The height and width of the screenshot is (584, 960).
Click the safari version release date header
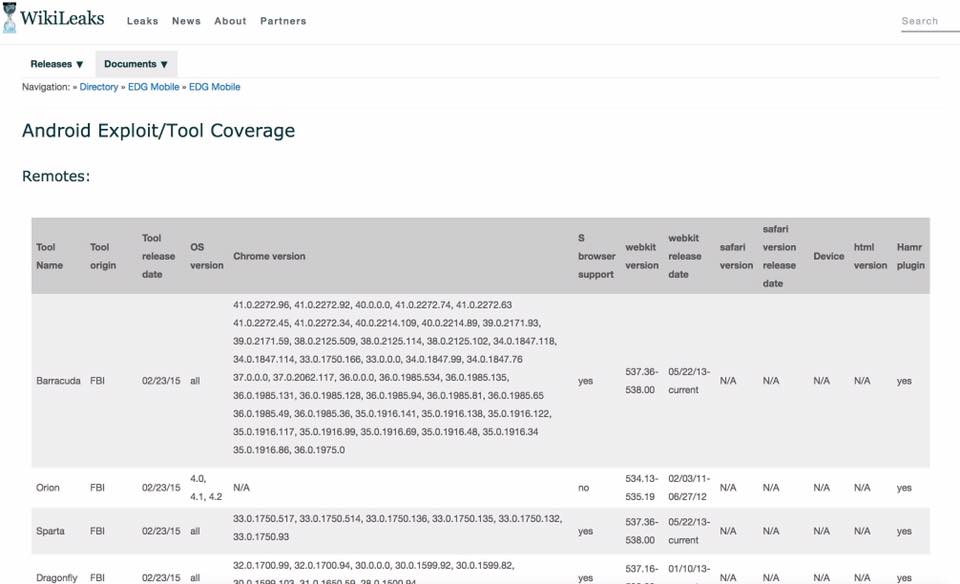(x=779, y=256)
